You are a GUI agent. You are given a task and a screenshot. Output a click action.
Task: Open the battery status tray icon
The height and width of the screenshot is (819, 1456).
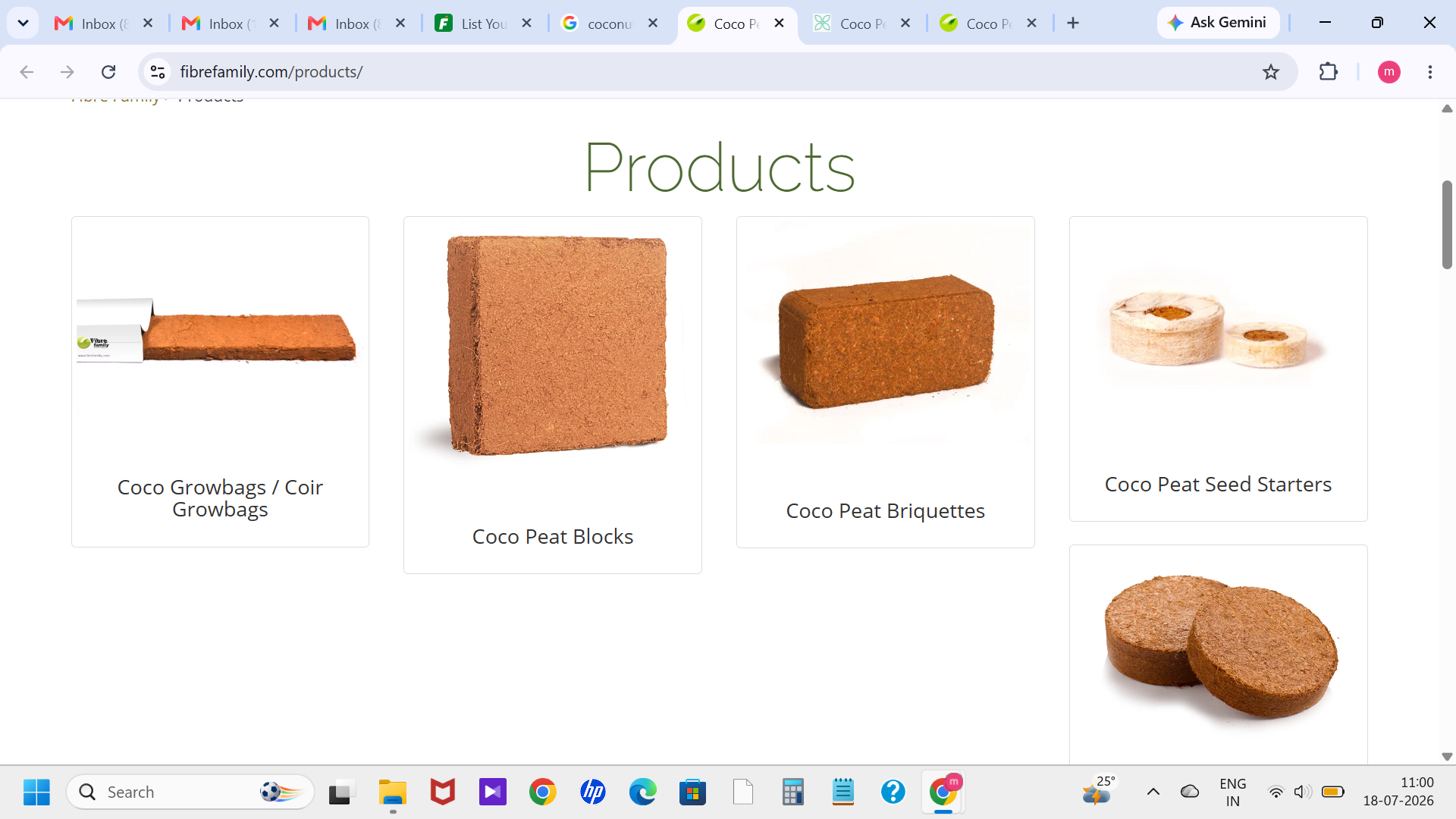(1333, 792)
